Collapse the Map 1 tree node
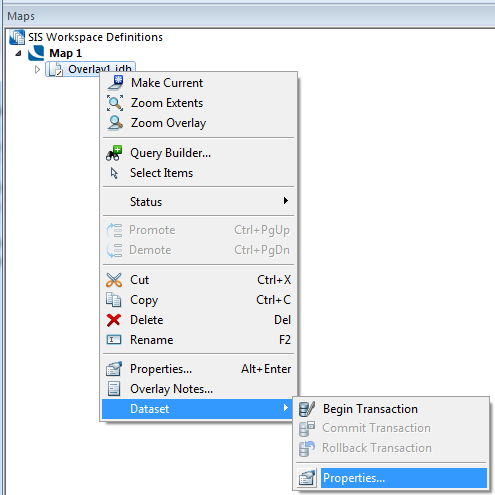495x495 pixels. click(18, 53)
